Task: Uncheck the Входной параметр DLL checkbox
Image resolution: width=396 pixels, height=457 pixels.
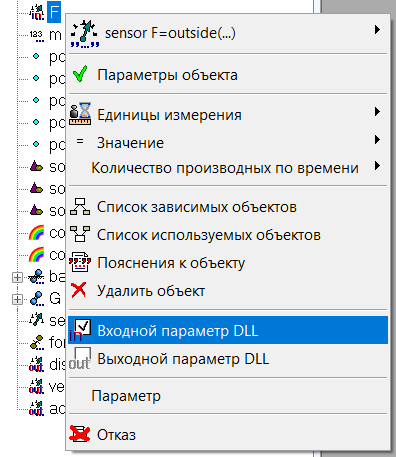Action: (x=83, y=327)
